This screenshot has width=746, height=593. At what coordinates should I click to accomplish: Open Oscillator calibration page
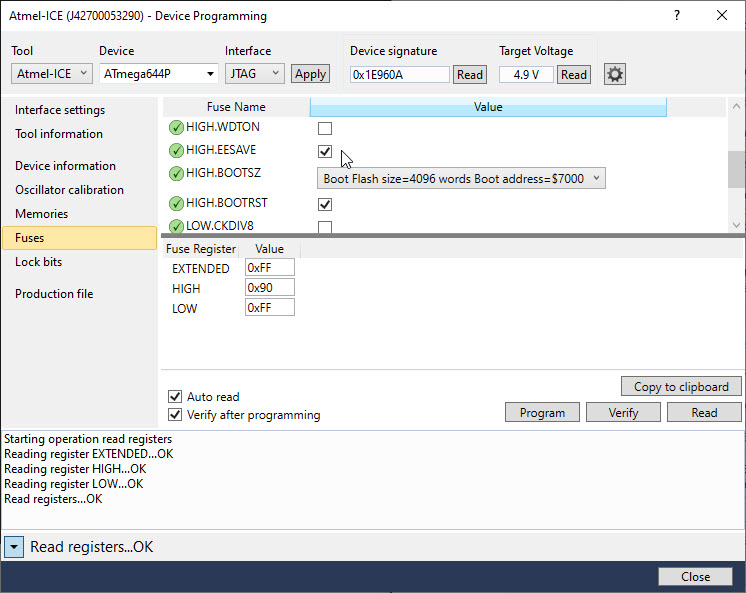69,190
